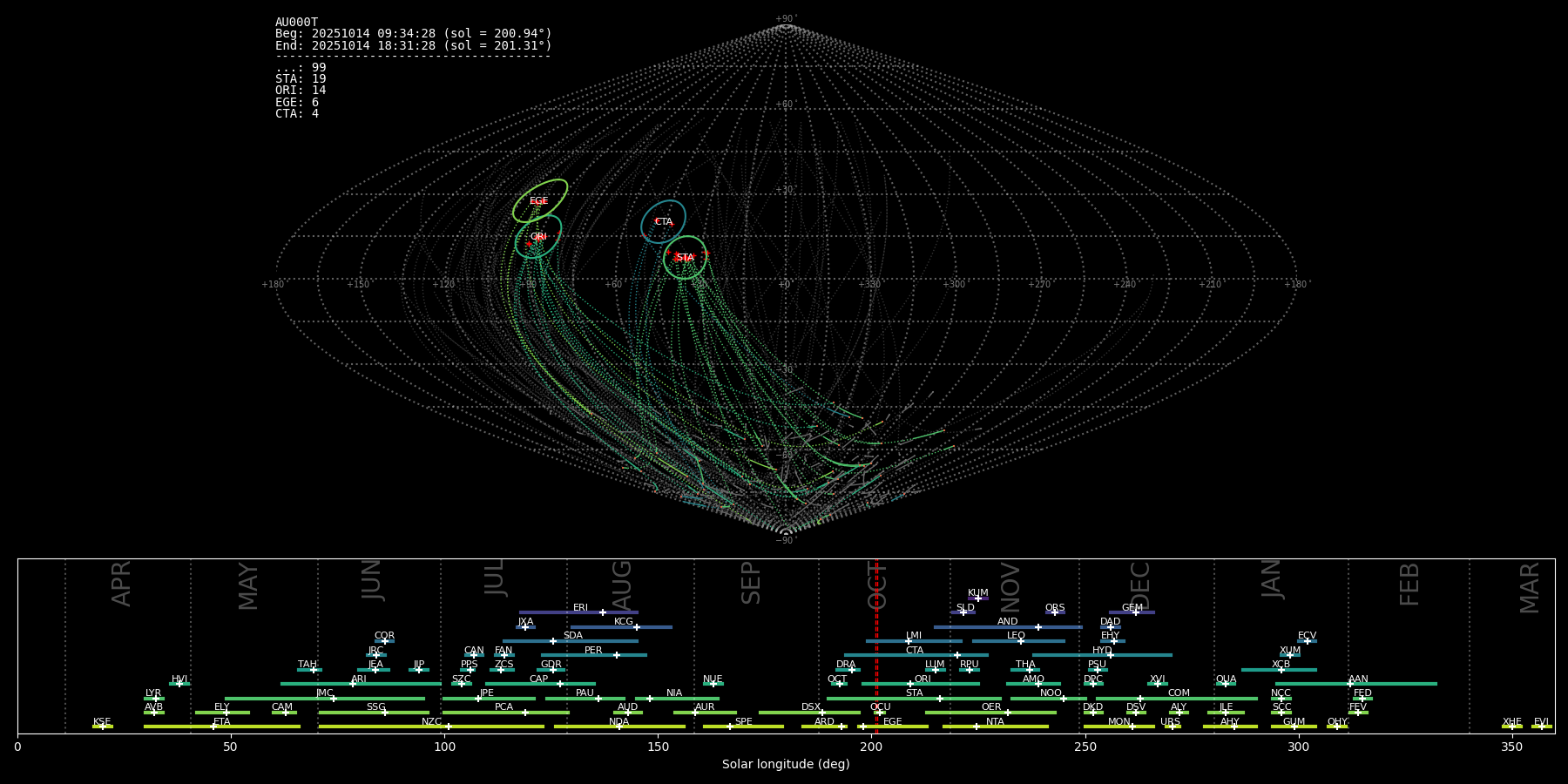Image resolution: width=1568 pixels, height=784 pixels.
Task: Click the -90° label at the map bottom
Action: pos(786,540)
